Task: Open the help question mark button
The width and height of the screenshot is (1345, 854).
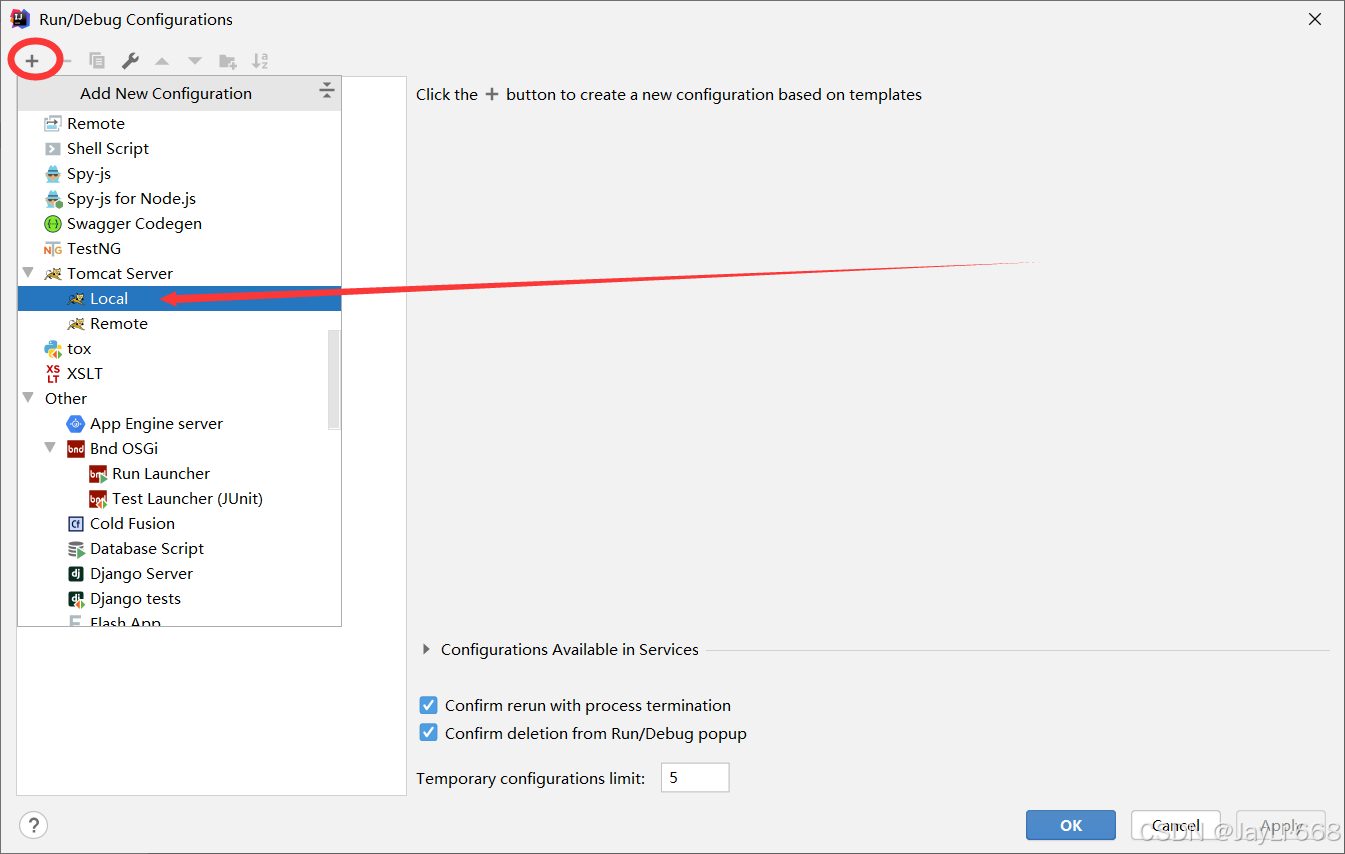Action: click(33, 825)
